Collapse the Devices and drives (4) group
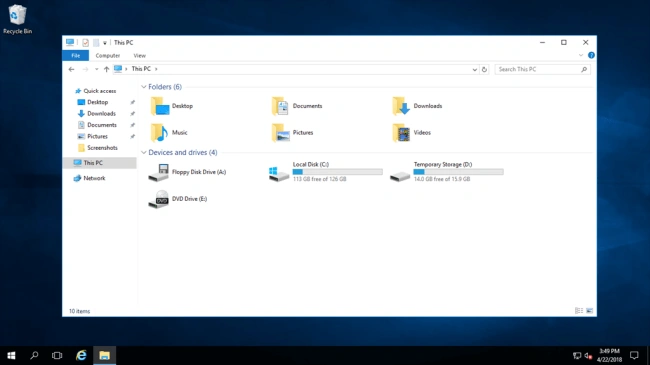The height and width of the screenshot is (365, 650). click(x=144, y=153)
